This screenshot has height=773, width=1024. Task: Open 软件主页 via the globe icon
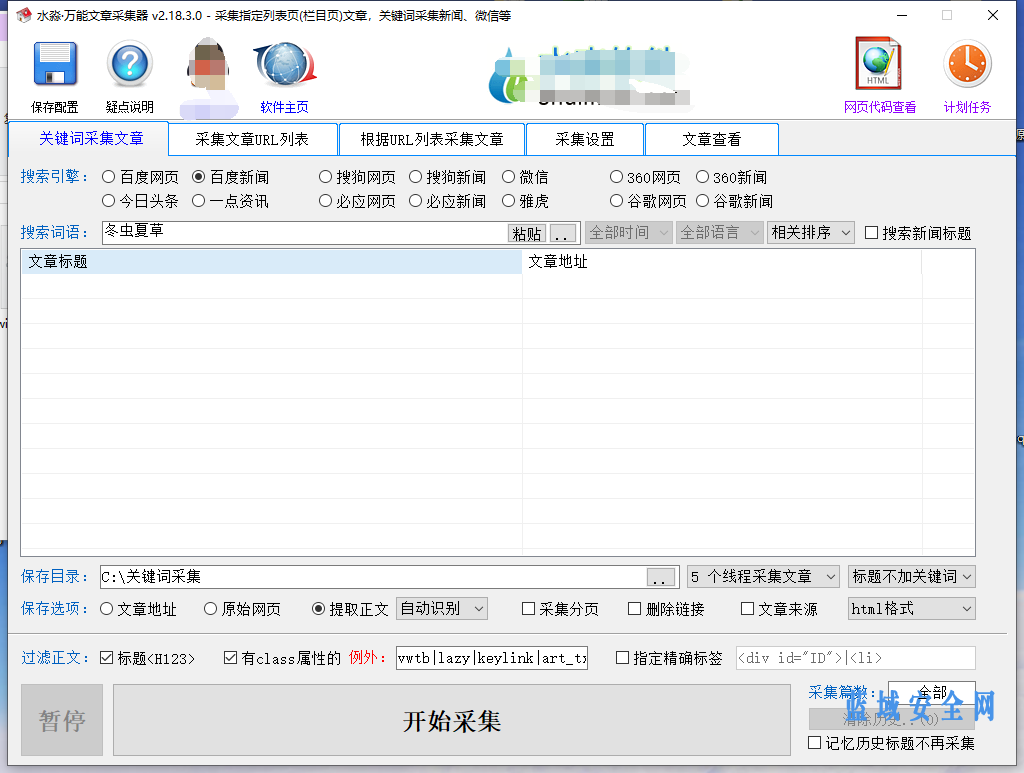coord(283,70)
